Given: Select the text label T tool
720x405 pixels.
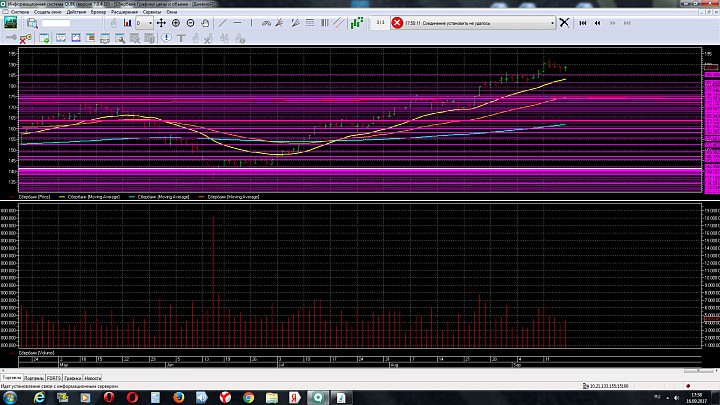Looking at the screenshot, I should point(181,39).
